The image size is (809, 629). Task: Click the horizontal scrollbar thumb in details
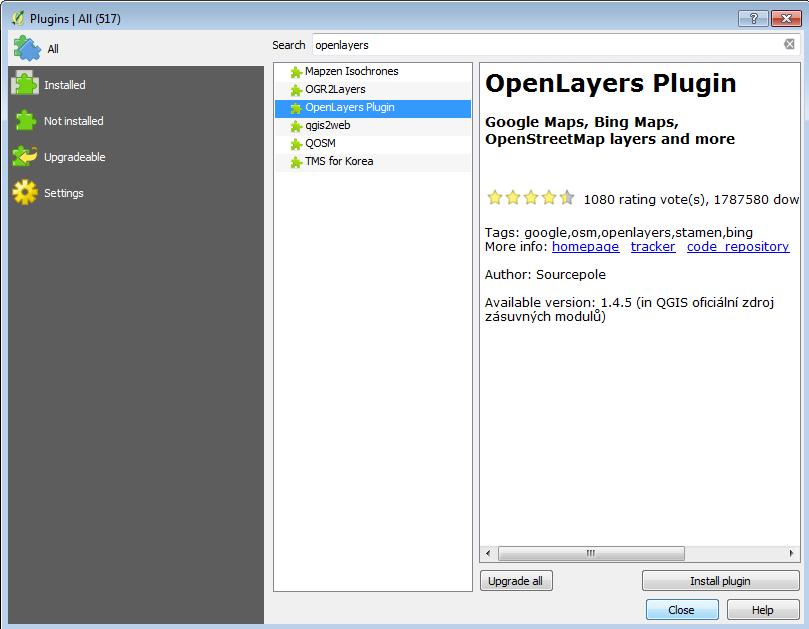pos(591,553)
